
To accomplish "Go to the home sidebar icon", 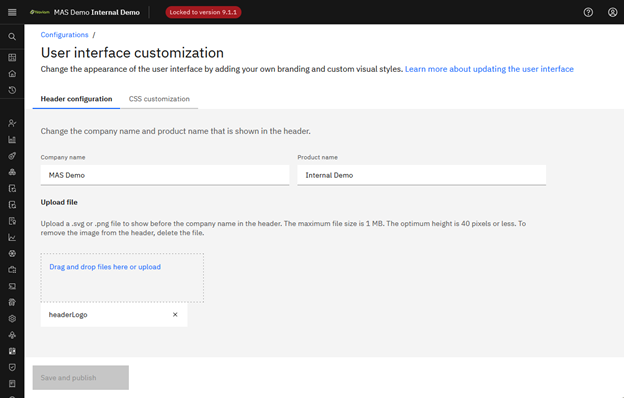I will click(x=12, y=74).
